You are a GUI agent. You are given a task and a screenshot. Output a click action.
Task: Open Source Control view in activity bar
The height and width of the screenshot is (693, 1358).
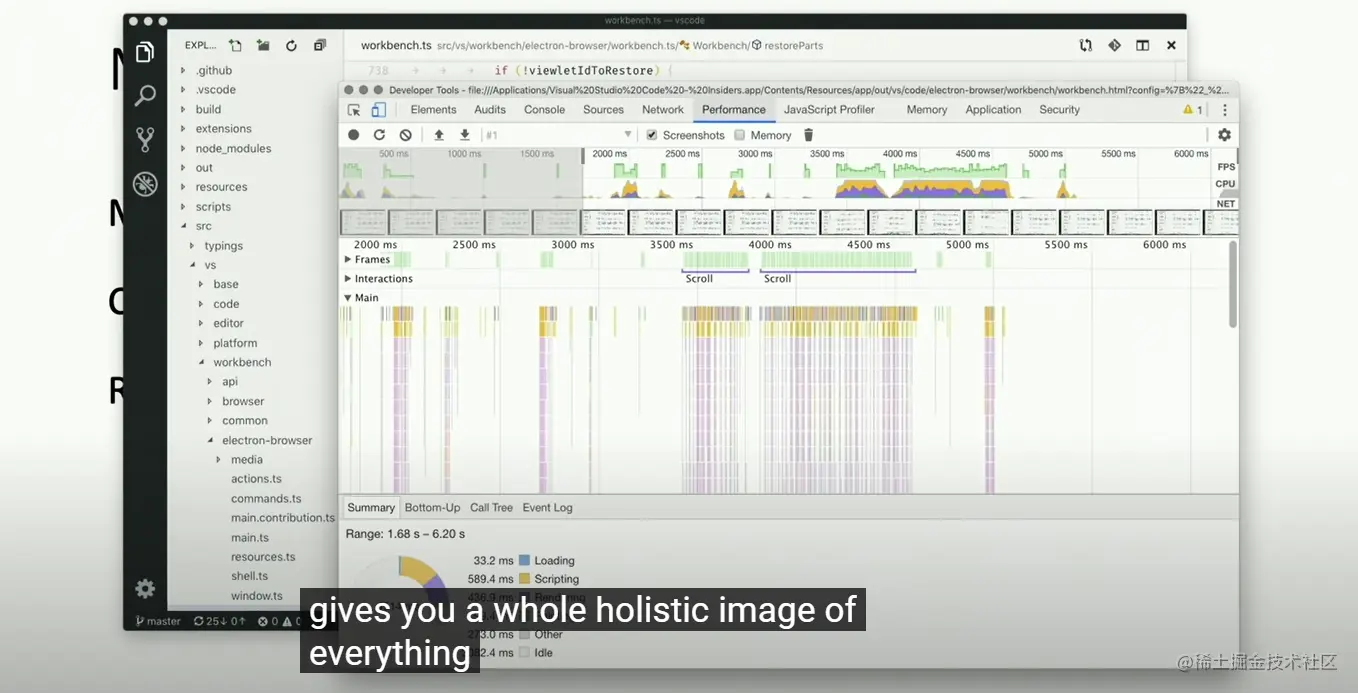point(145,140)
